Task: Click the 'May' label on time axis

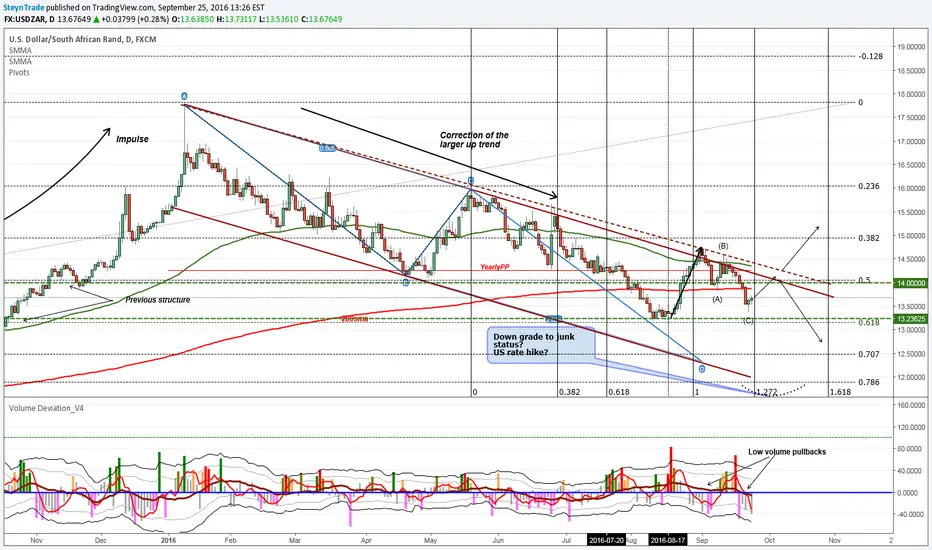Action: 430,540
